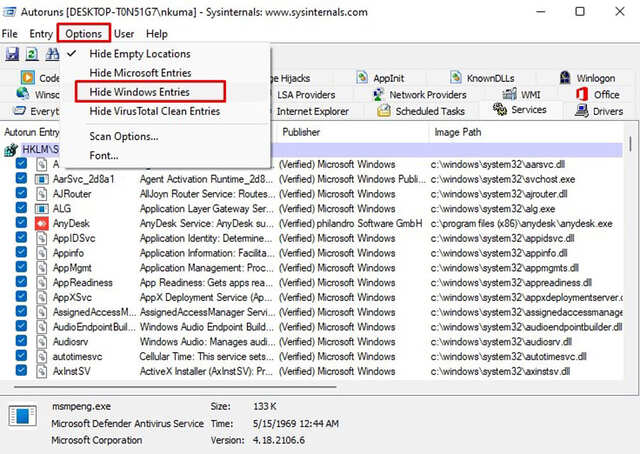Screen dimensions: 640x454
Task: Switch to the Scheduled Tasks tab
Action: point(425,111)
